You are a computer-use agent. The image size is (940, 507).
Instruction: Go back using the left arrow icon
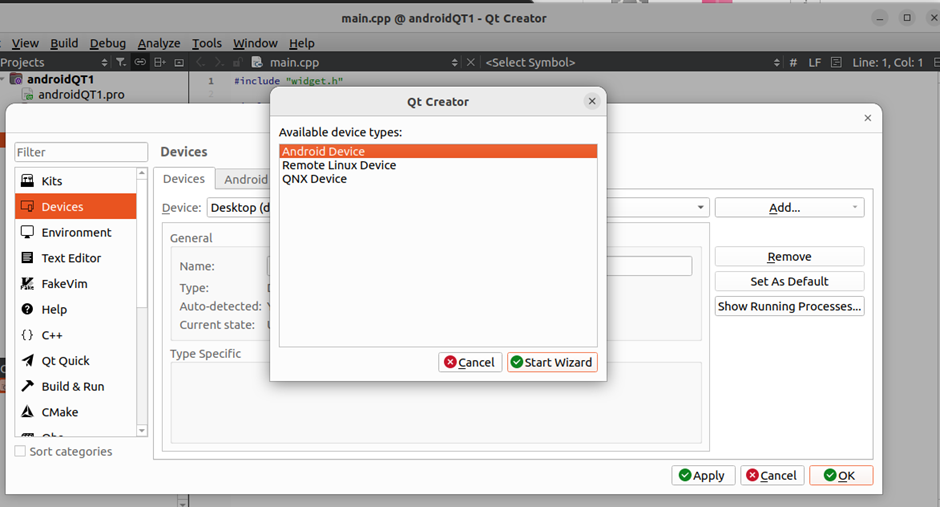201,62
